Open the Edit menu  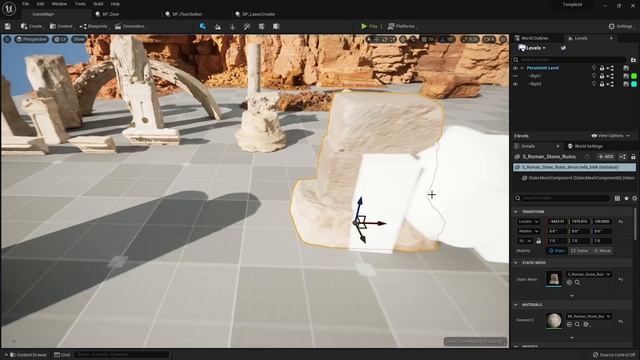[40, 4]
